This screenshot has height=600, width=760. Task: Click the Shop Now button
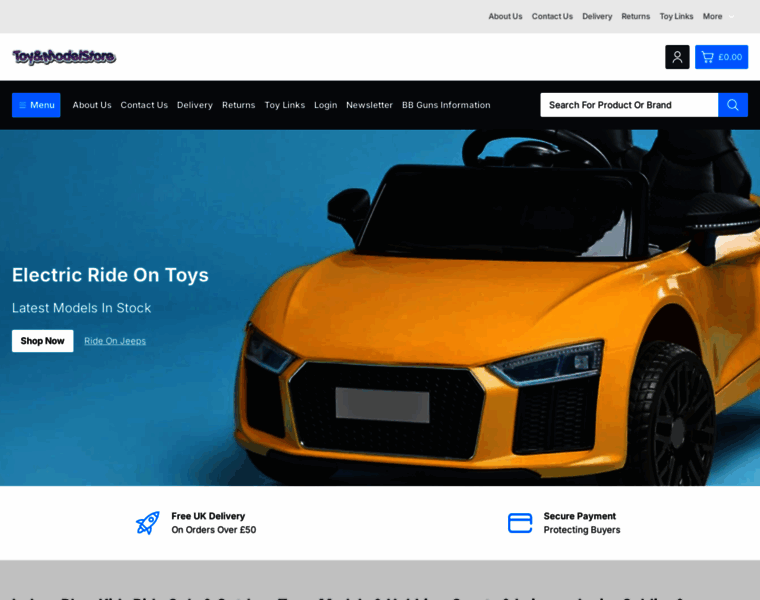(43, 341)
